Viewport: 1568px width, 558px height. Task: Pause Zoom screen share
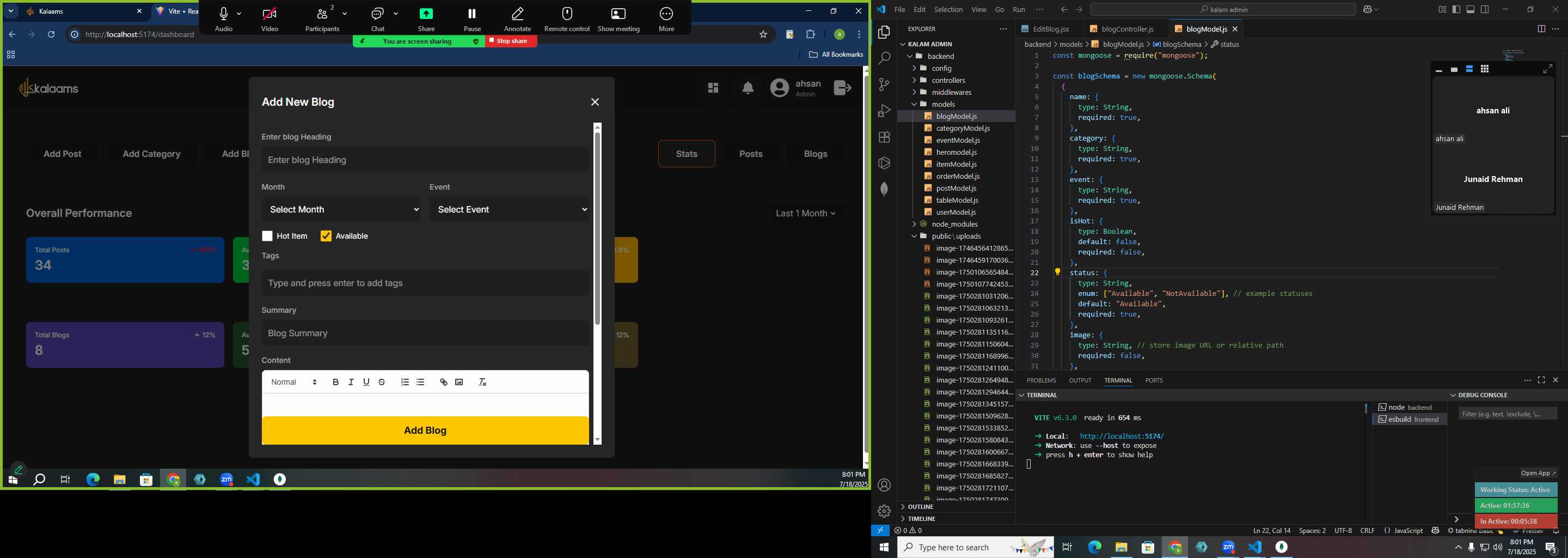(473, 19)
